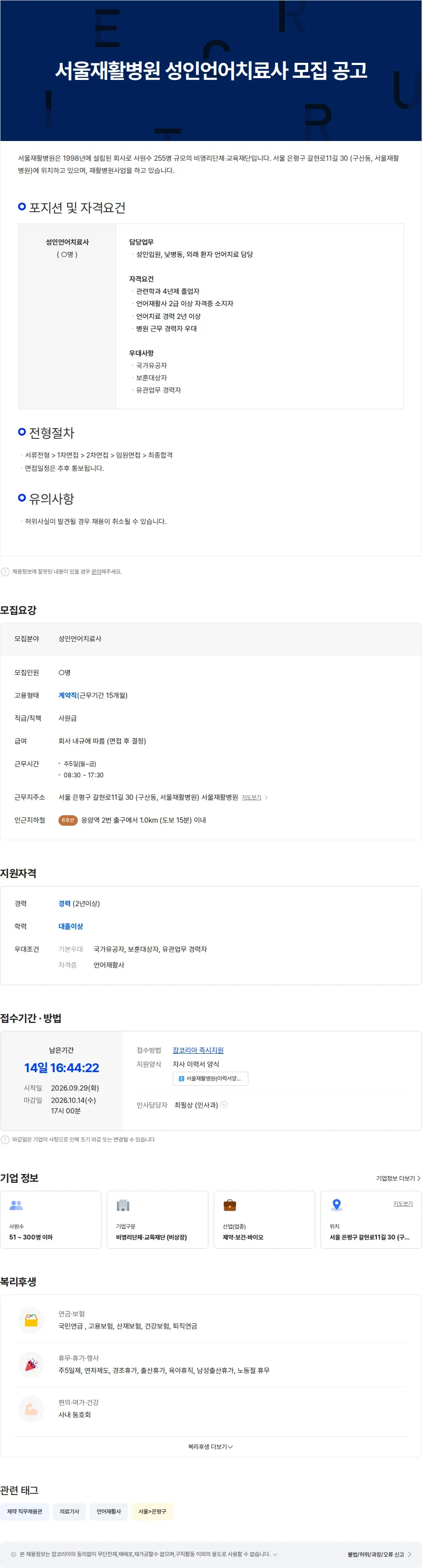This screenshot has width=422, height=1568.
Task: Open 기업정보 더보기 link
Action: [398, 1178]
